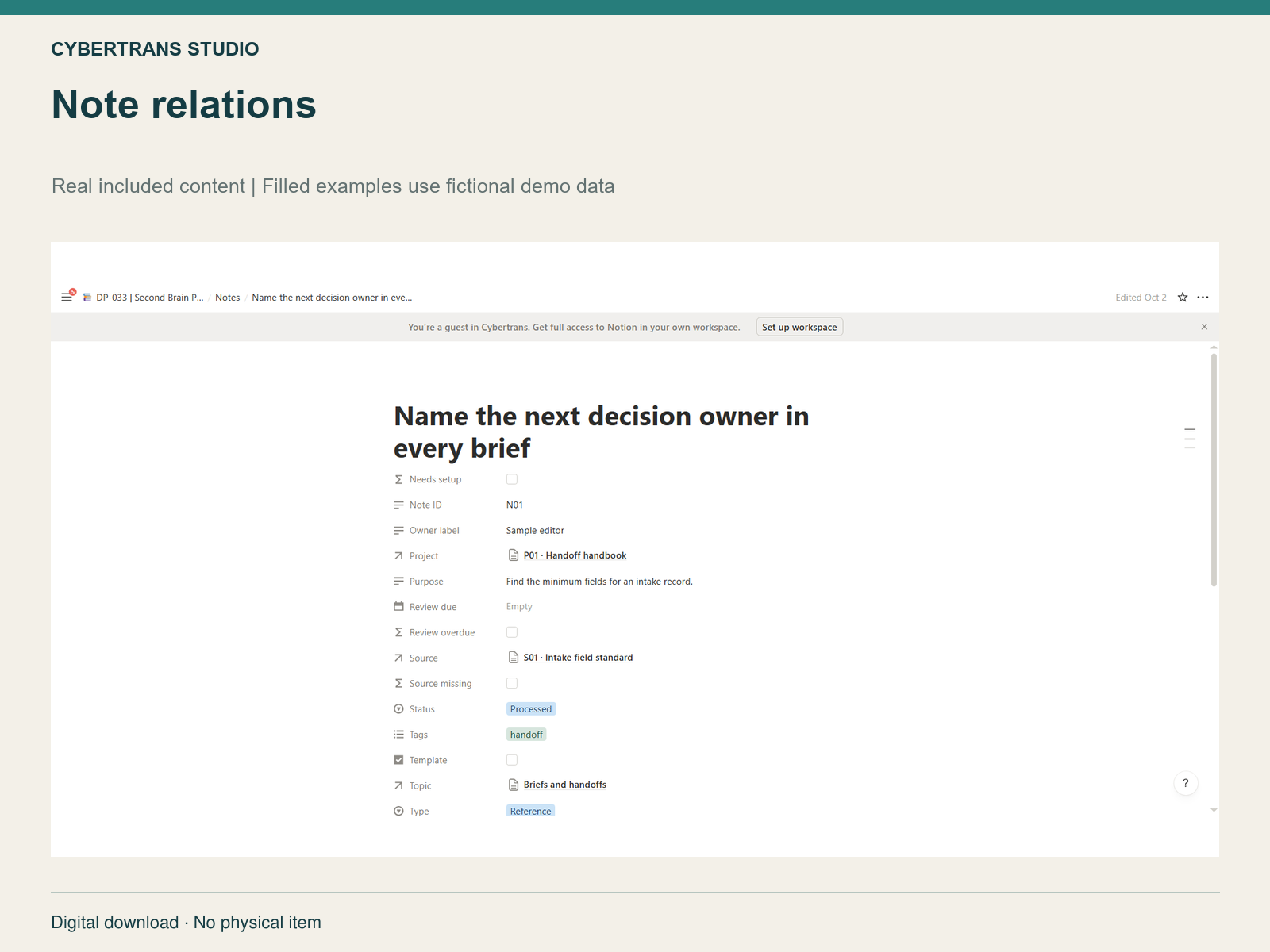Click the page icon beside P01 Handoff handbook

(x=514, y=555)
